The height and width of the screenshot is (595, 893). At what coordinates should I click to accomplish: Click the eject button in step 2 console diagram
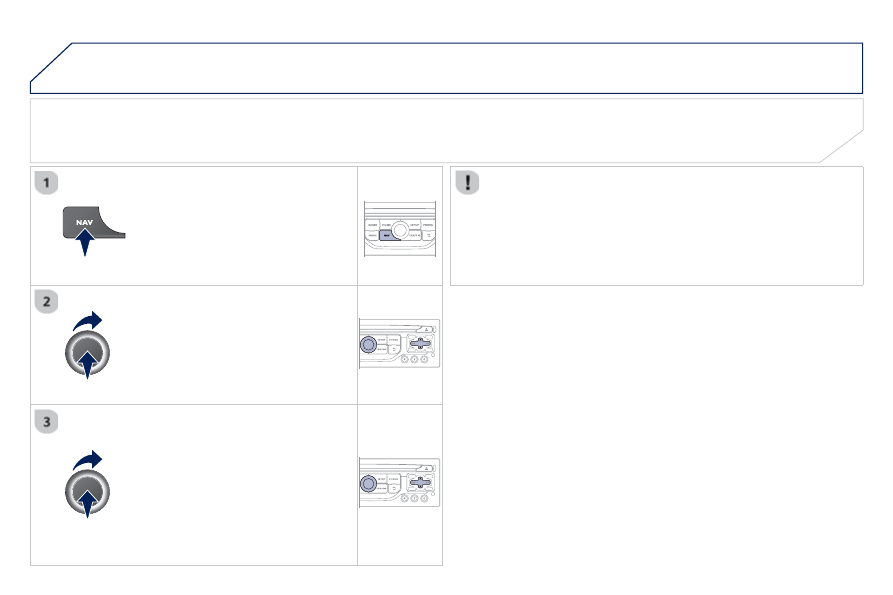pyautogui.click(x=426, y=329)
